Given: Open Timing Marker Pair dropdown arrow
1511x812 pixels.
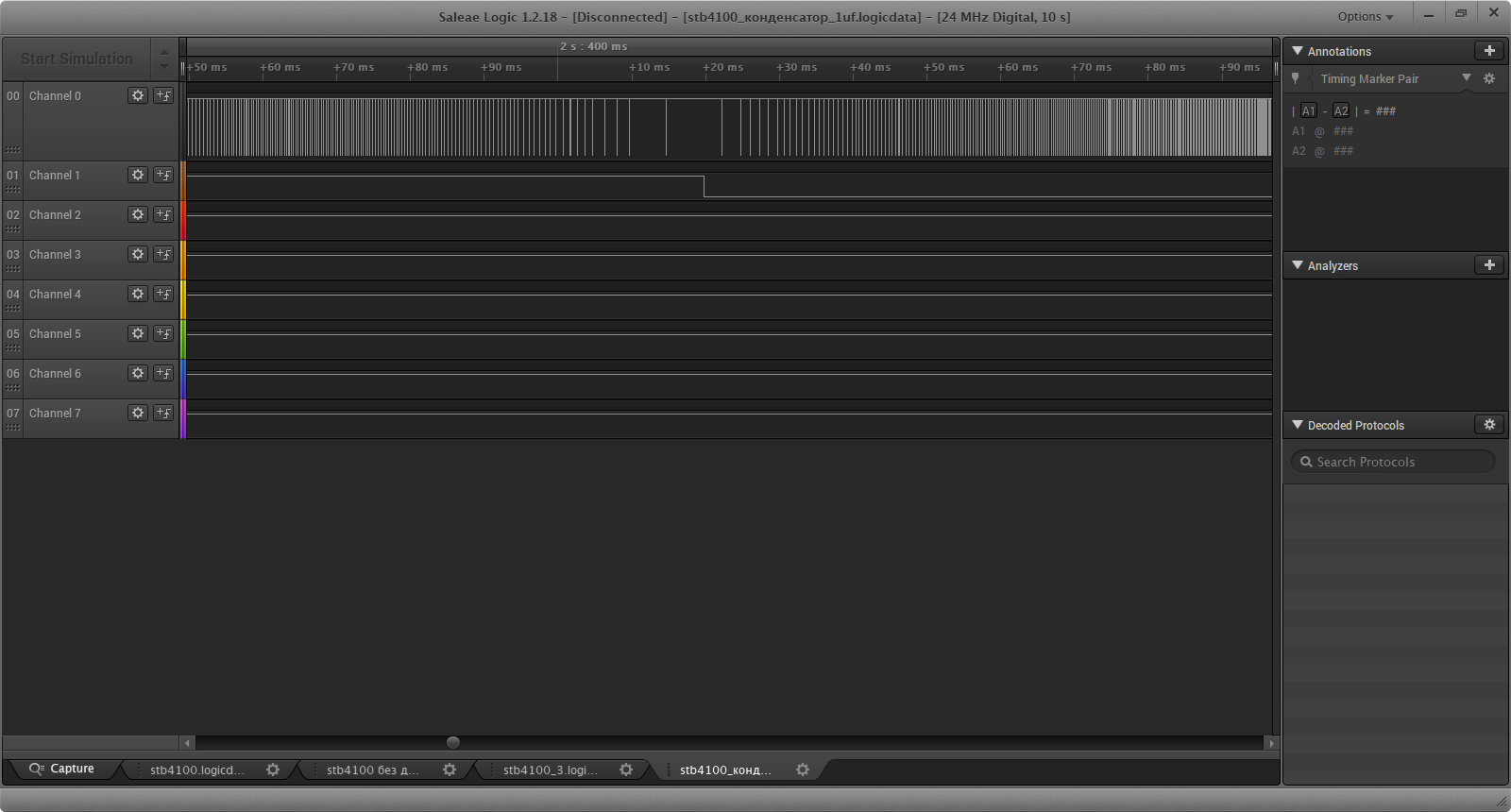Looking at the screenshot, I should point(1467,77).
